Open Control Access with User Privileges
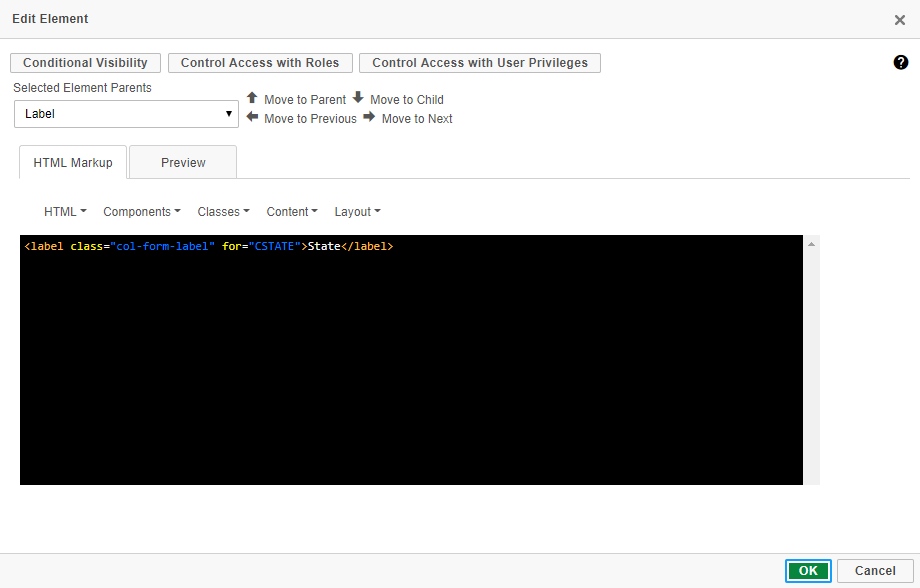The image size is (920, 588). point(480,63)
